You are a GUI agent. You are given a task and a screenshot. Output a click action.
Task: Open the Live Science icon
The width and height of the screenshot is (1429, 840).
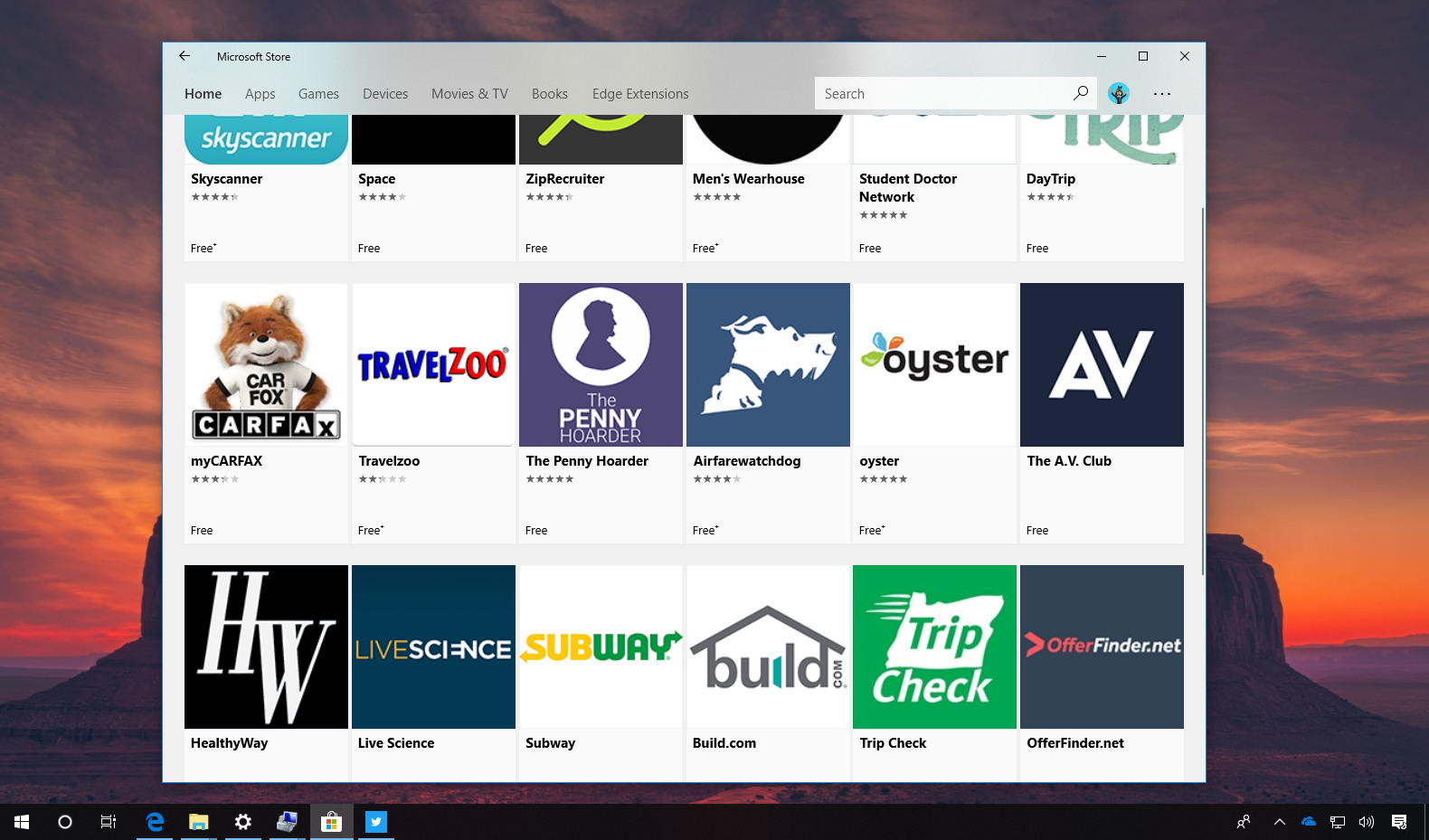[433, 647]
